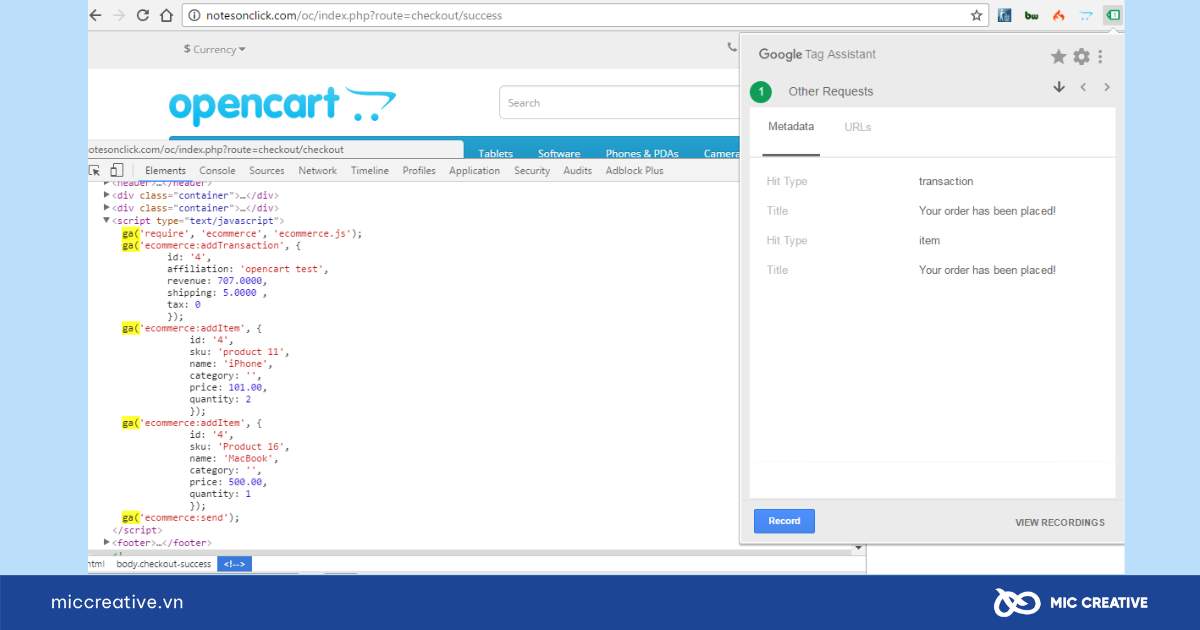Viewport: 1200px width, 630px height.
Task: Click the ga('ecommerce:send') code line
Action: (x=181, y=518)
